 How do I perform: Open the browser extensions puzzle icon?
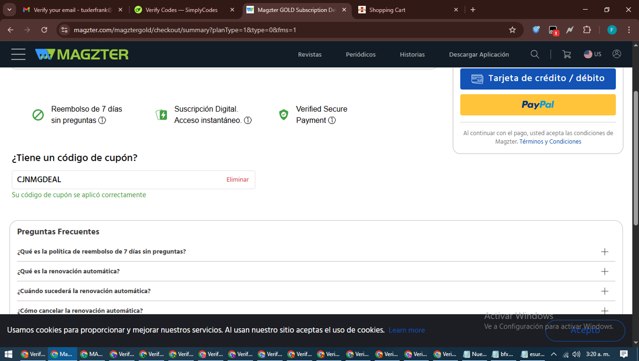(587, 30)
